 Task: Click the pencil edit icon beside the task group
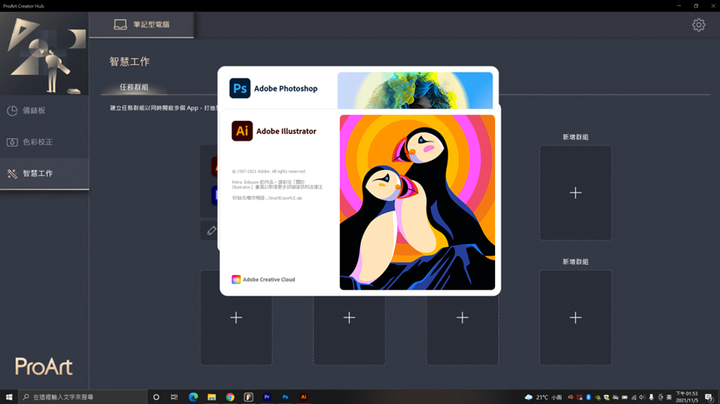pos(211,230)
